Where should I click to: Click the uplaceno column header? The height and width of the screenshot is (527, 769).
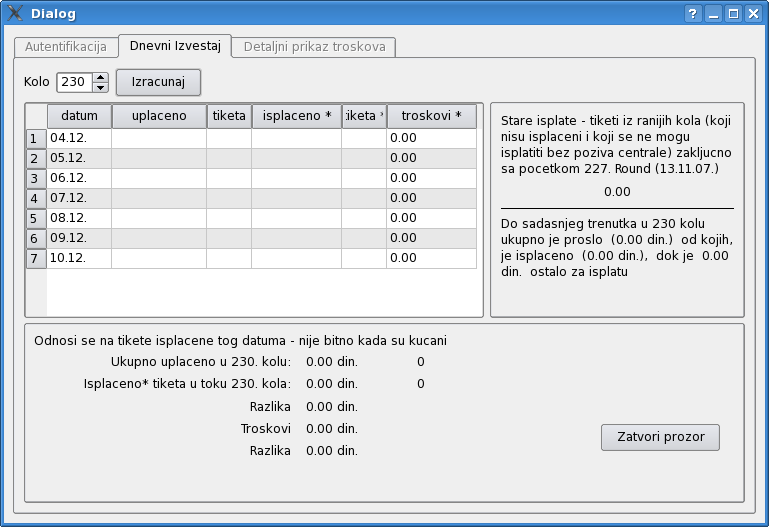click(159, 116)
